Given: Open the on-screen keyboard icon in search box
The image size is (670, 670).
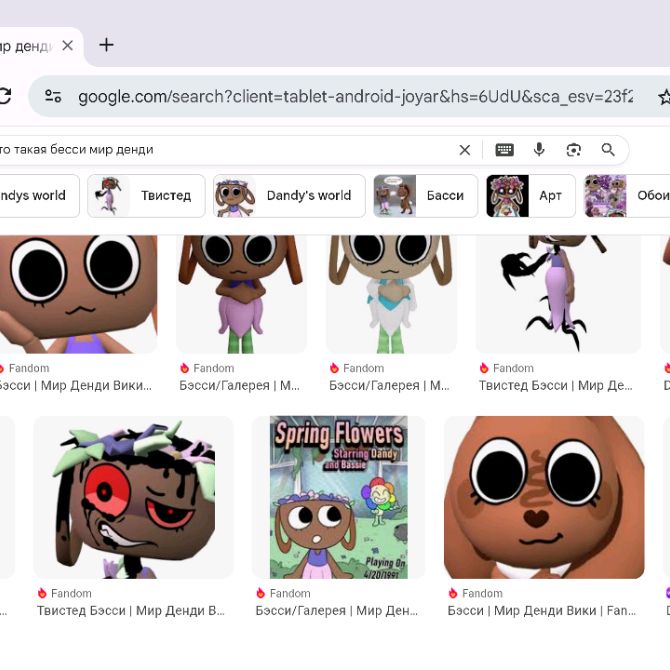Looking at the screenshot, I should click(x=505, y=150).
